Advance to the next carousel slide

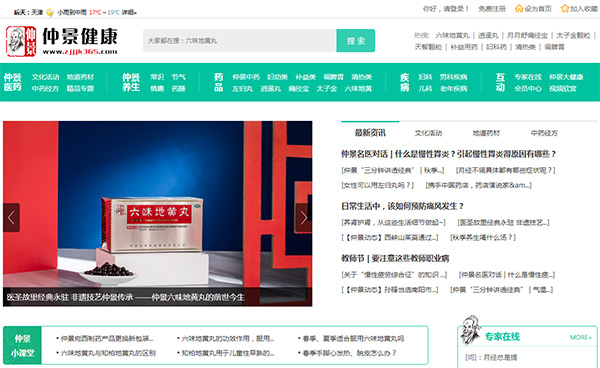303,218
